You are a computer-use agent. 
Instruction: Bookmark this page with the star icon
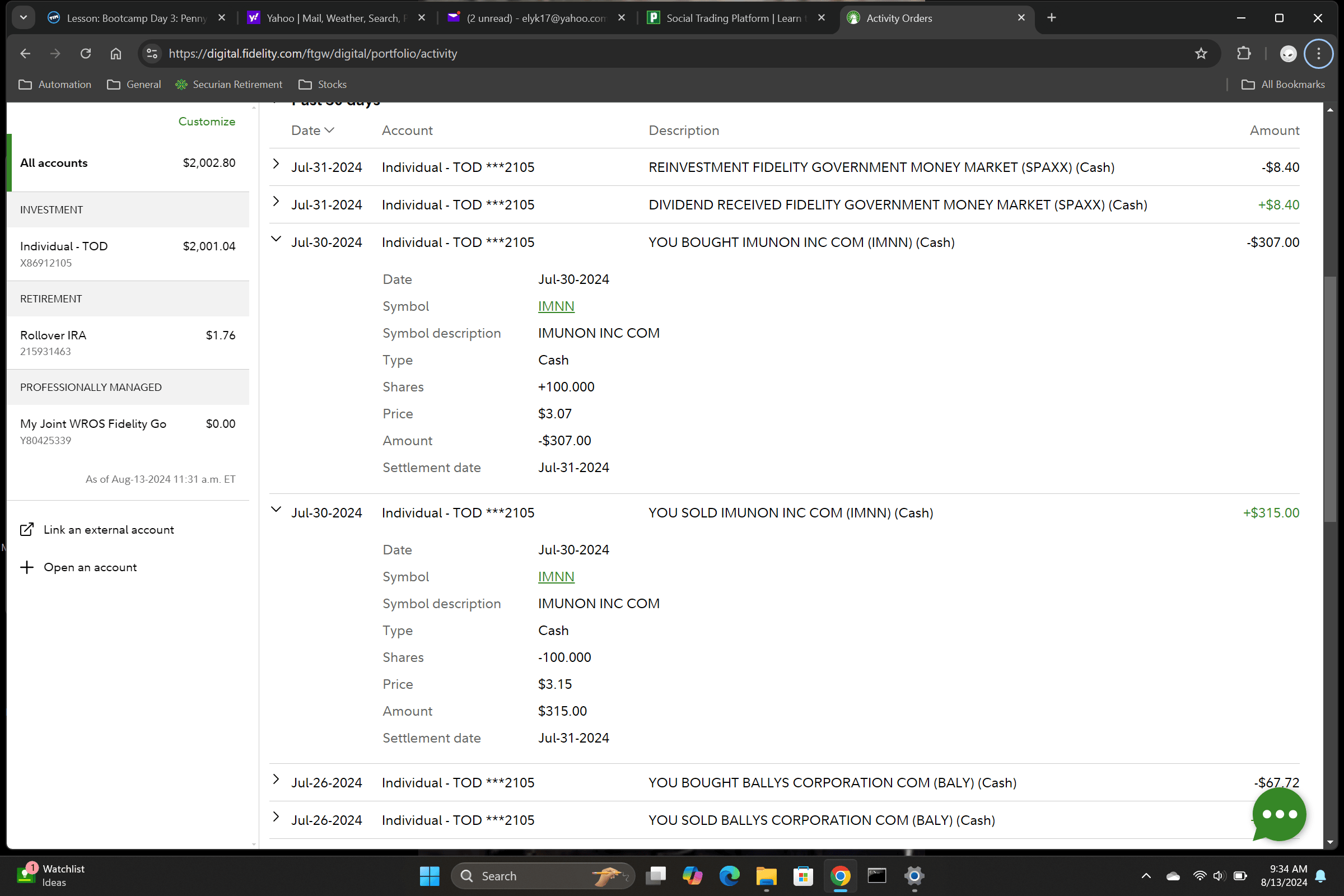(1201, 54)
